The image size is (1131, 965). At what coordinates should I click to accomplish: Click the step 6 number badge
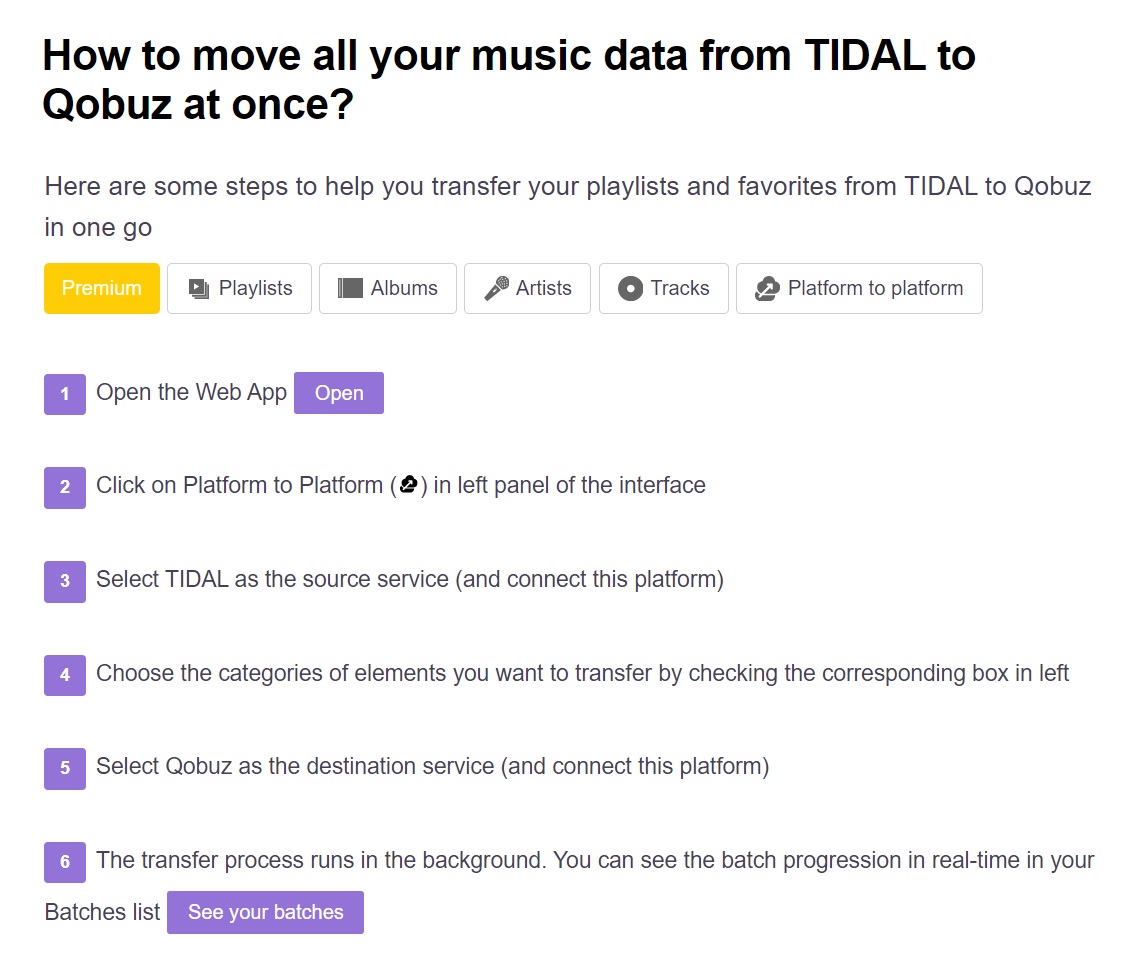(65, 862)
